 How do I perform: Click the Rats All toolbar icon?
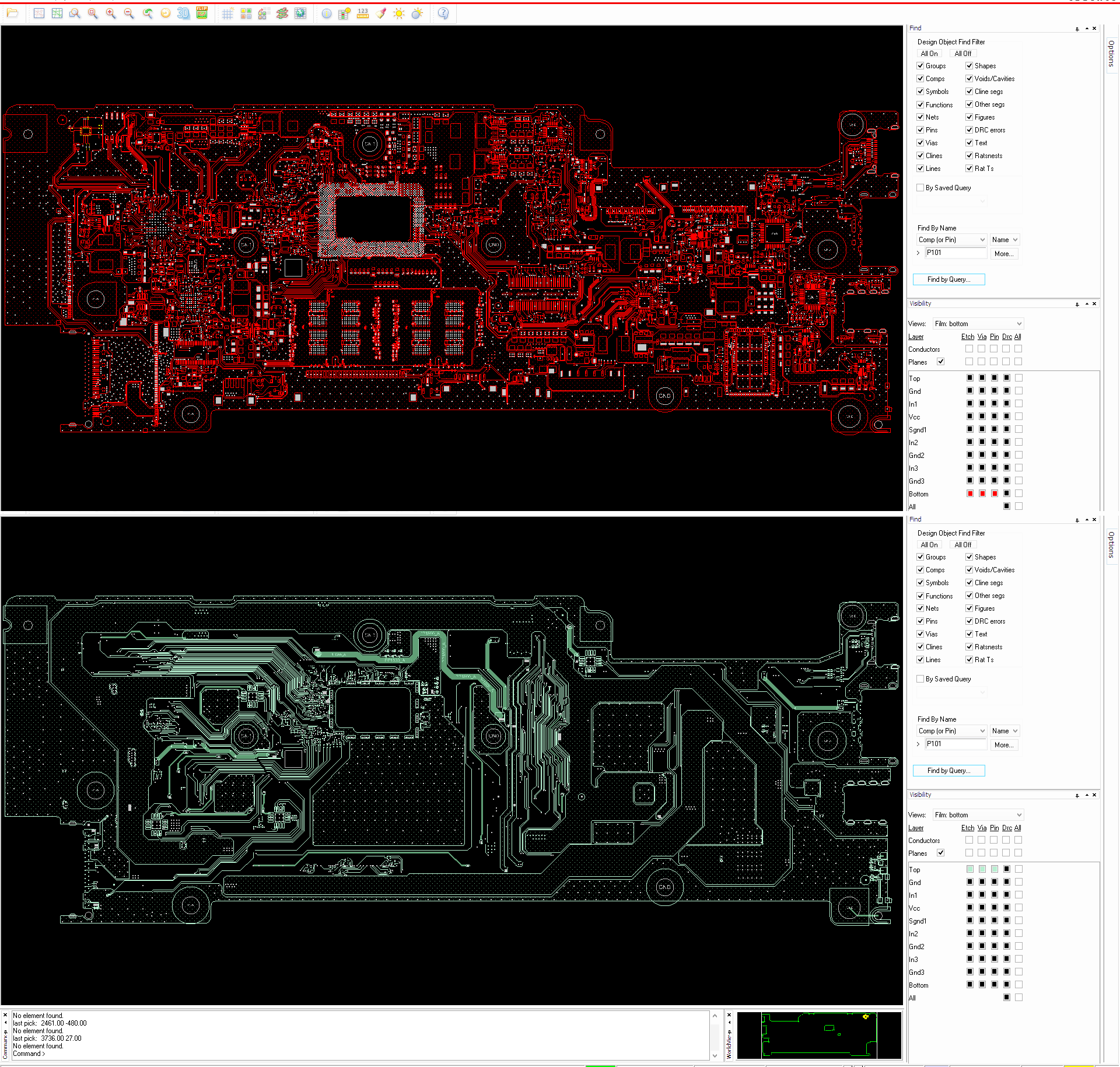click(x=57, y=13)
